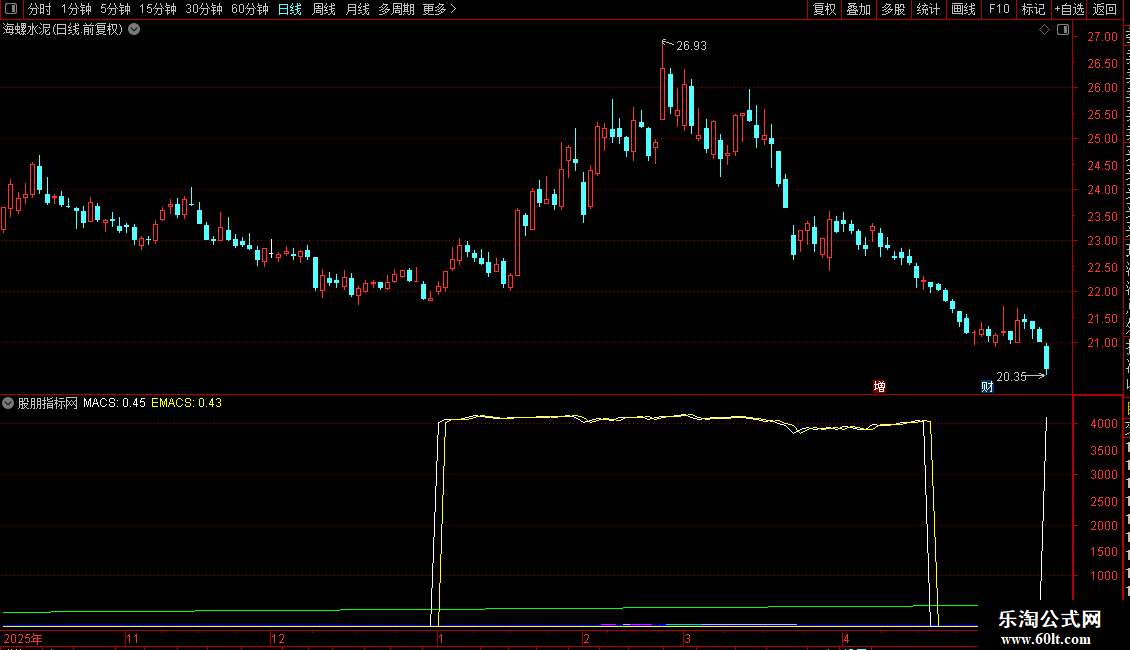Toggle the right side panel icon
The width and height of the screenshot is (1130, 650).
[1063, 30]
